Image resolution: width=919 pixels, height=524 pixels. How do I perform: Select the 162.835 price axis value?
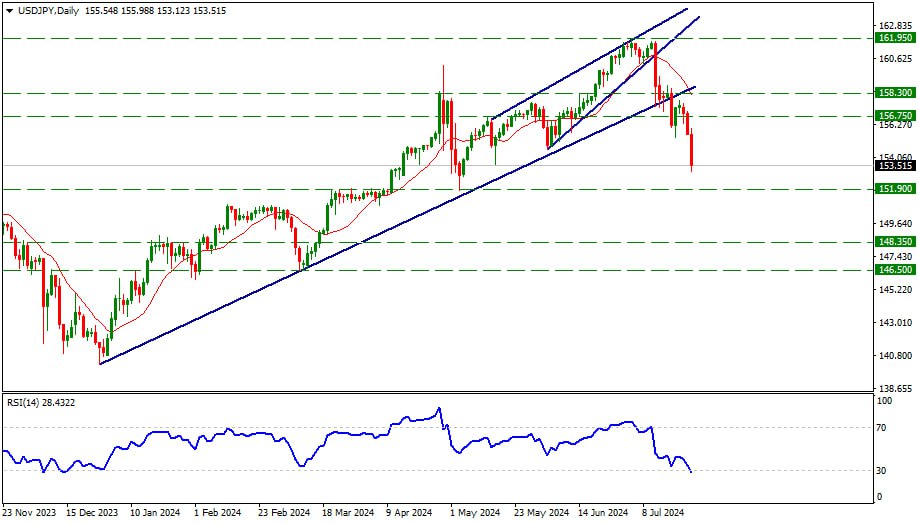pos(896,26)
